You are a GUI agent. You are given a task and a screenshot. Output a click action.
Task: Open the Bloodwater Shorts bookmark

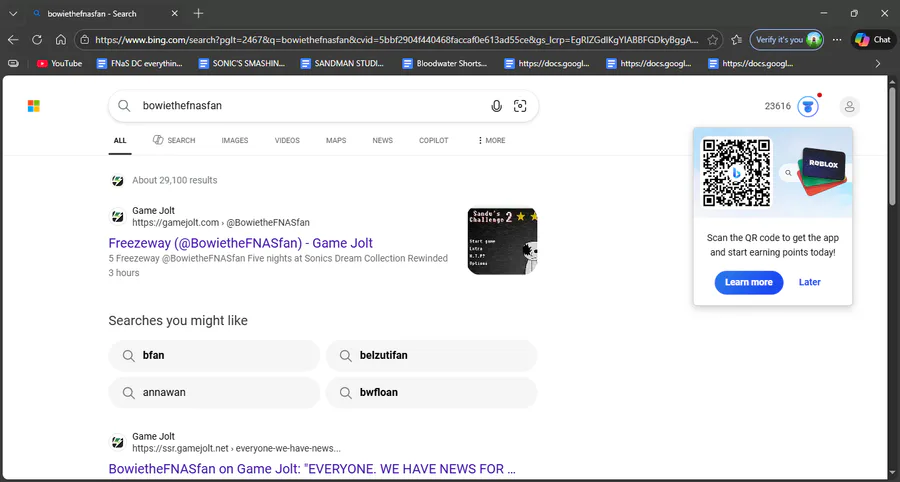445,64
